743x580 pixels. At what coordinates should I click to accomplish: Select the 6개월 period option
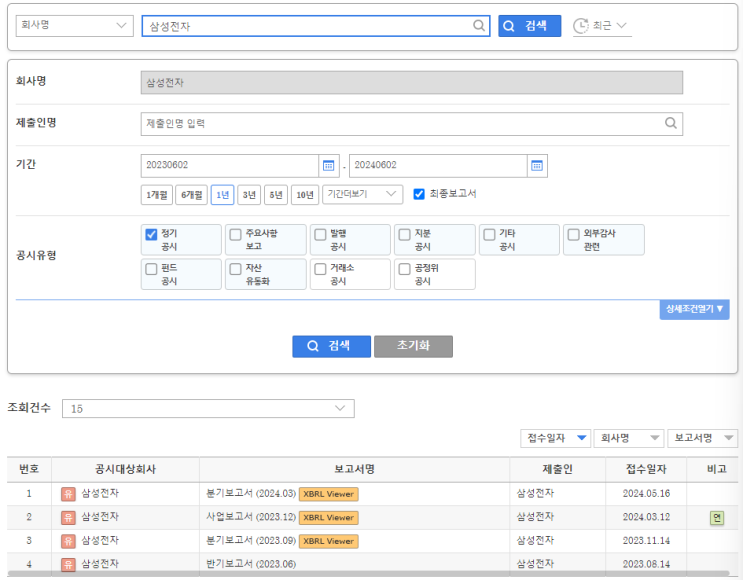[x=191, y=195]
